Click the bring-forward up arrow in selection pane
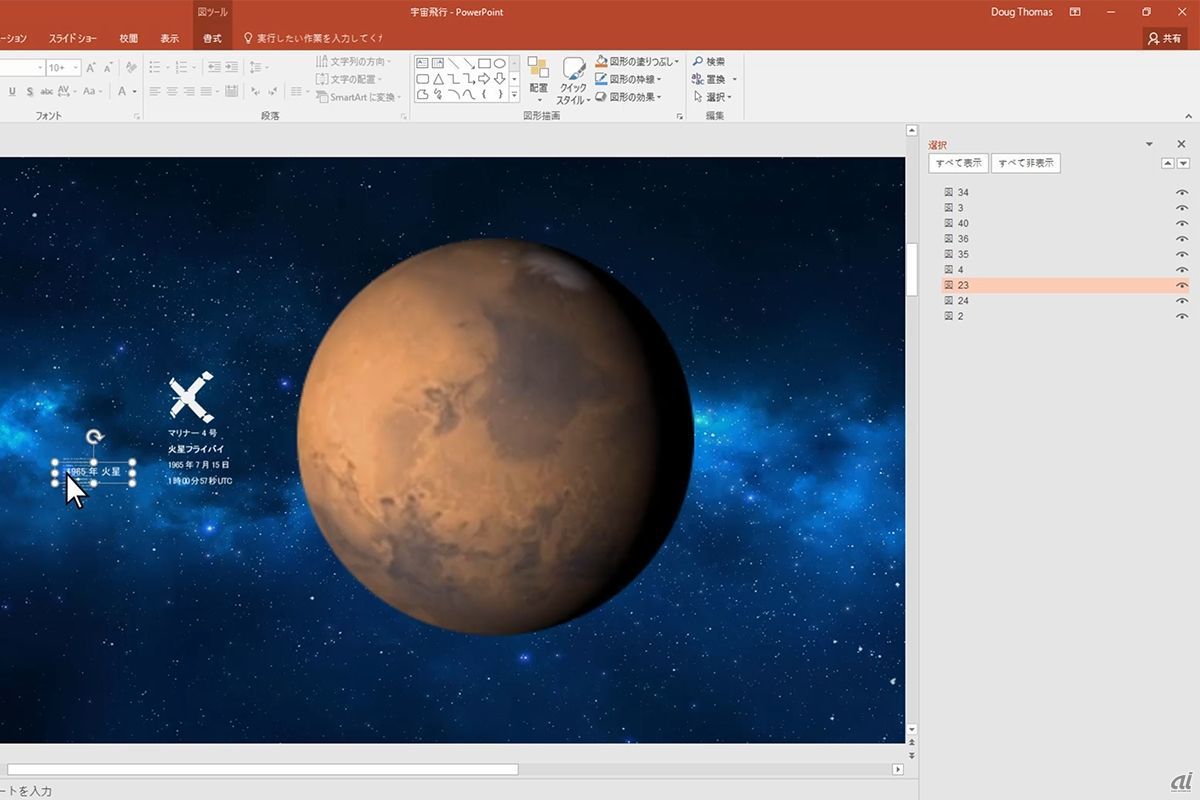This screenshot has height=800, width=1200. 1167,163
